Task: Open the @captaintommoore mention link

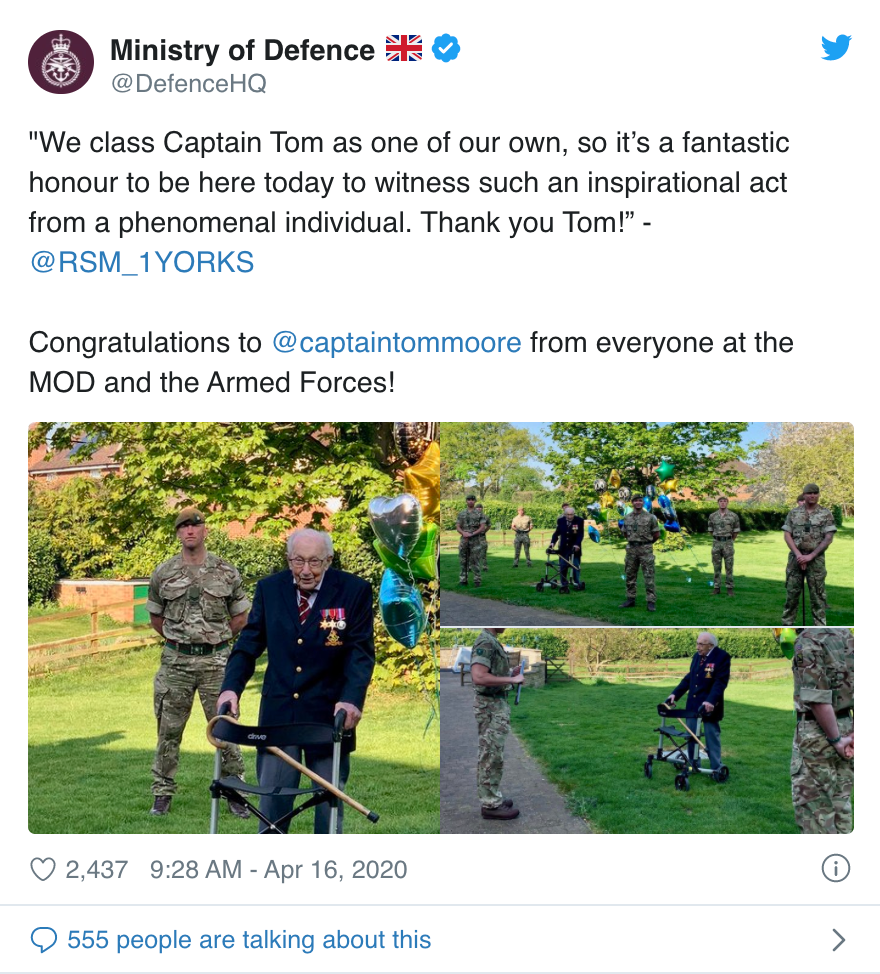Action: pyautogui.click(x=396, y=343)
